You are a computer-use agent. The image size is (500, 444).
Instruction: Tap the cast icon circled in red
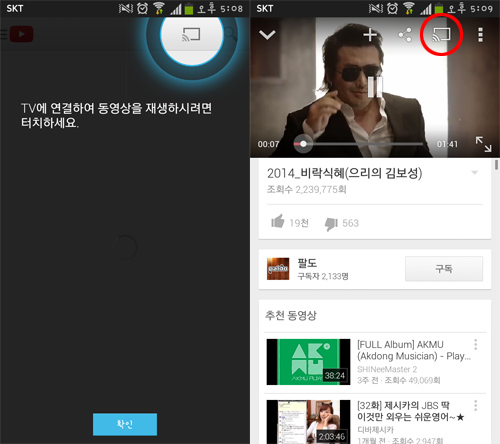[x=441, y=34]
